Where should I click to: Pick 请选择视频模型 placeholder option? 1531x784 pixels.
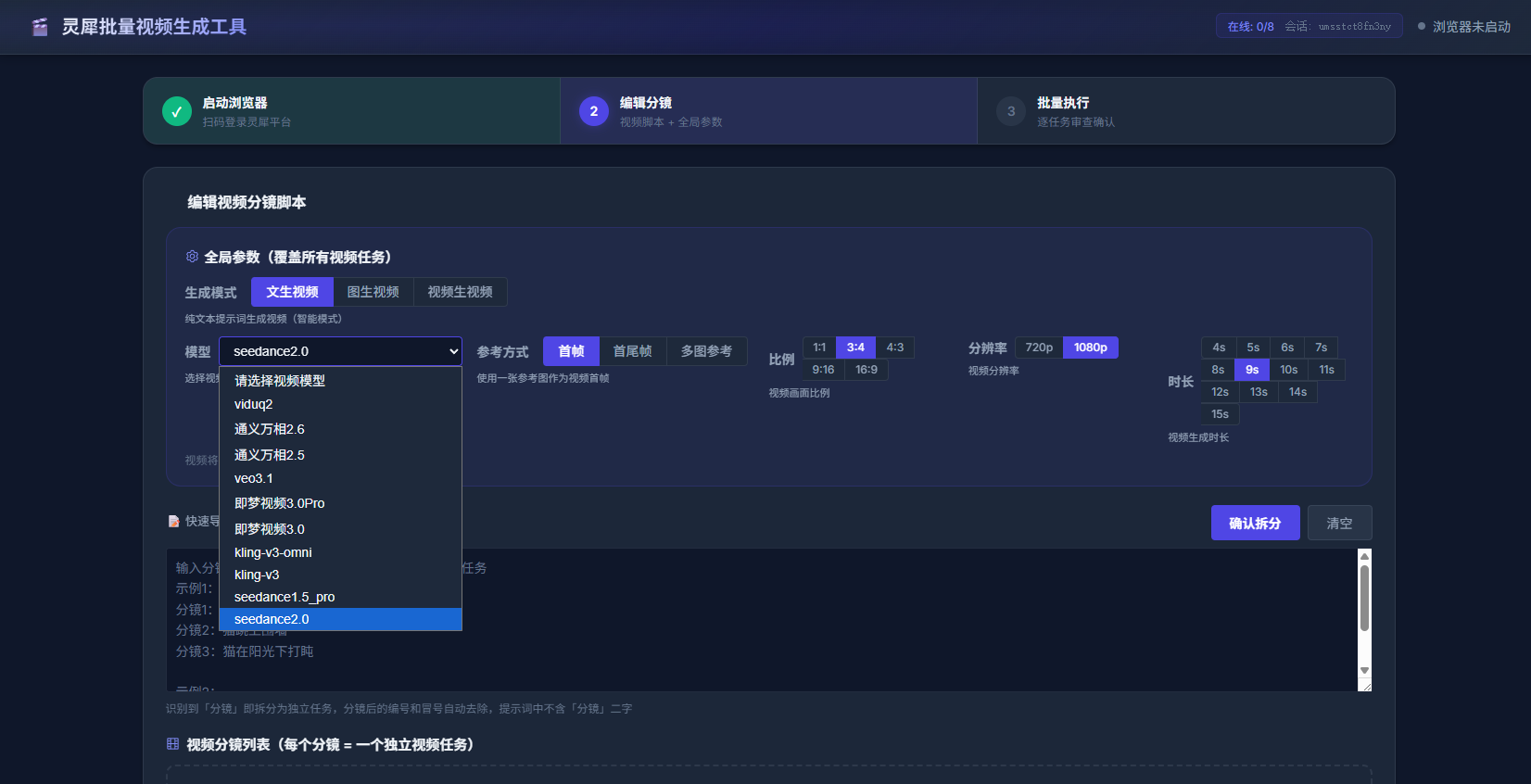[340, 381]
